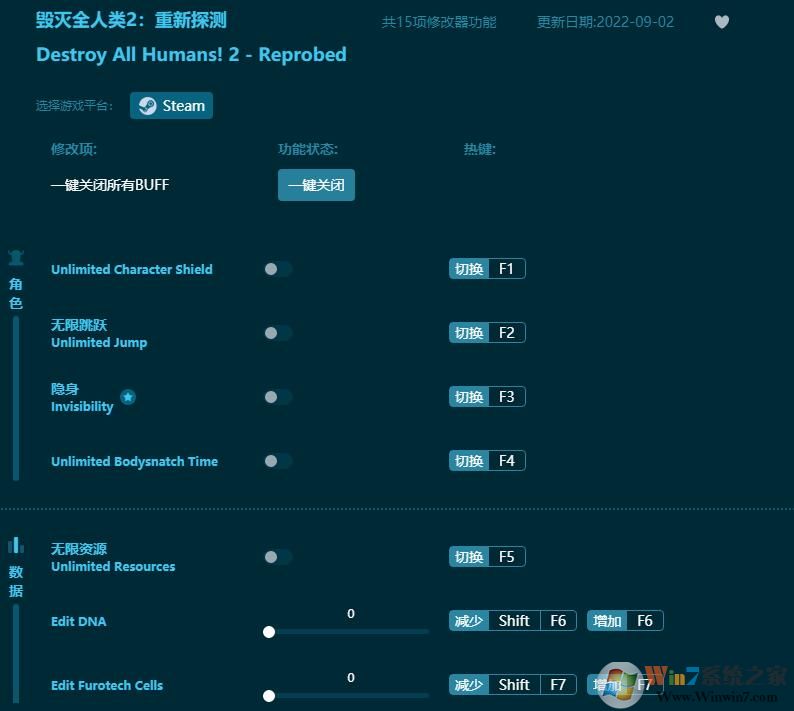Screen dimensions: 794x711
Task: Enable the Unlimited Jump toggle
Action: coord(277,333)
